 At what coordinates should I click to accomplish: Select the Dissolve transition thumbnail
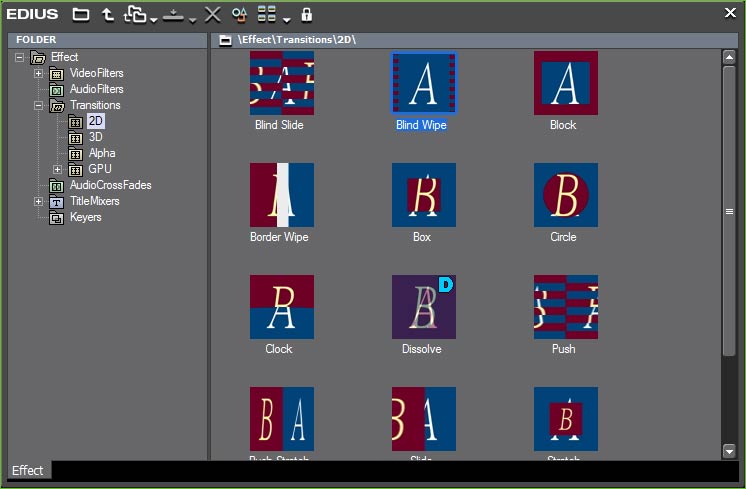tap(423, 307)
